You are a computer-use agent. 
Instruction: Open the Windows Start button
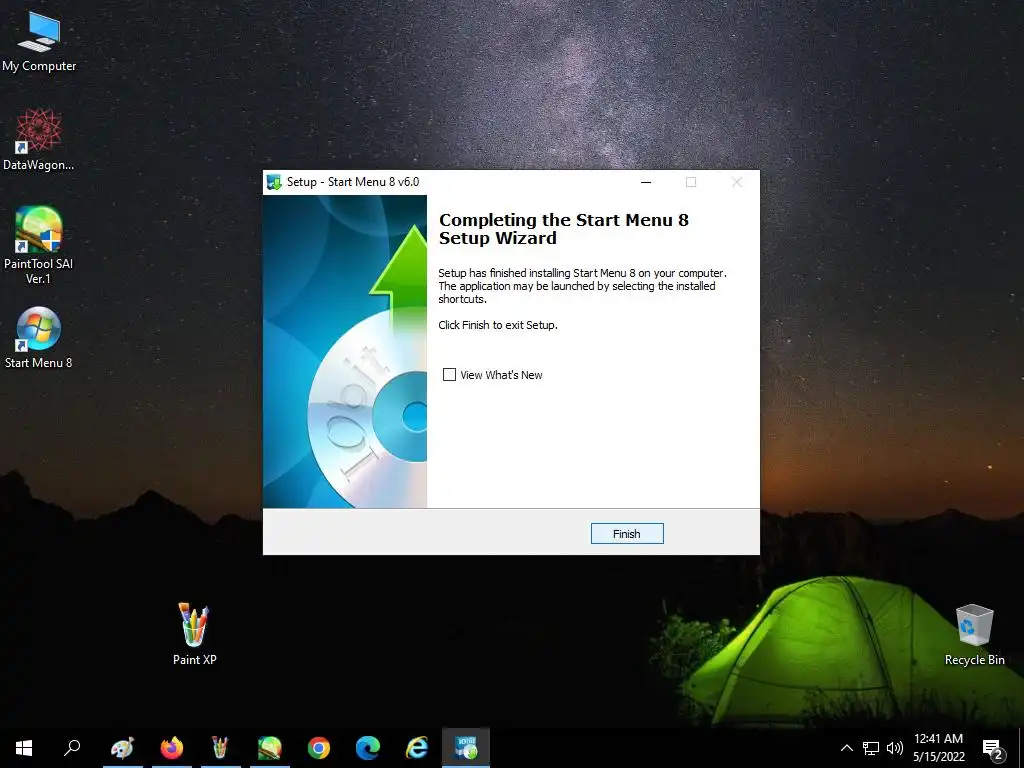(24, 748)
